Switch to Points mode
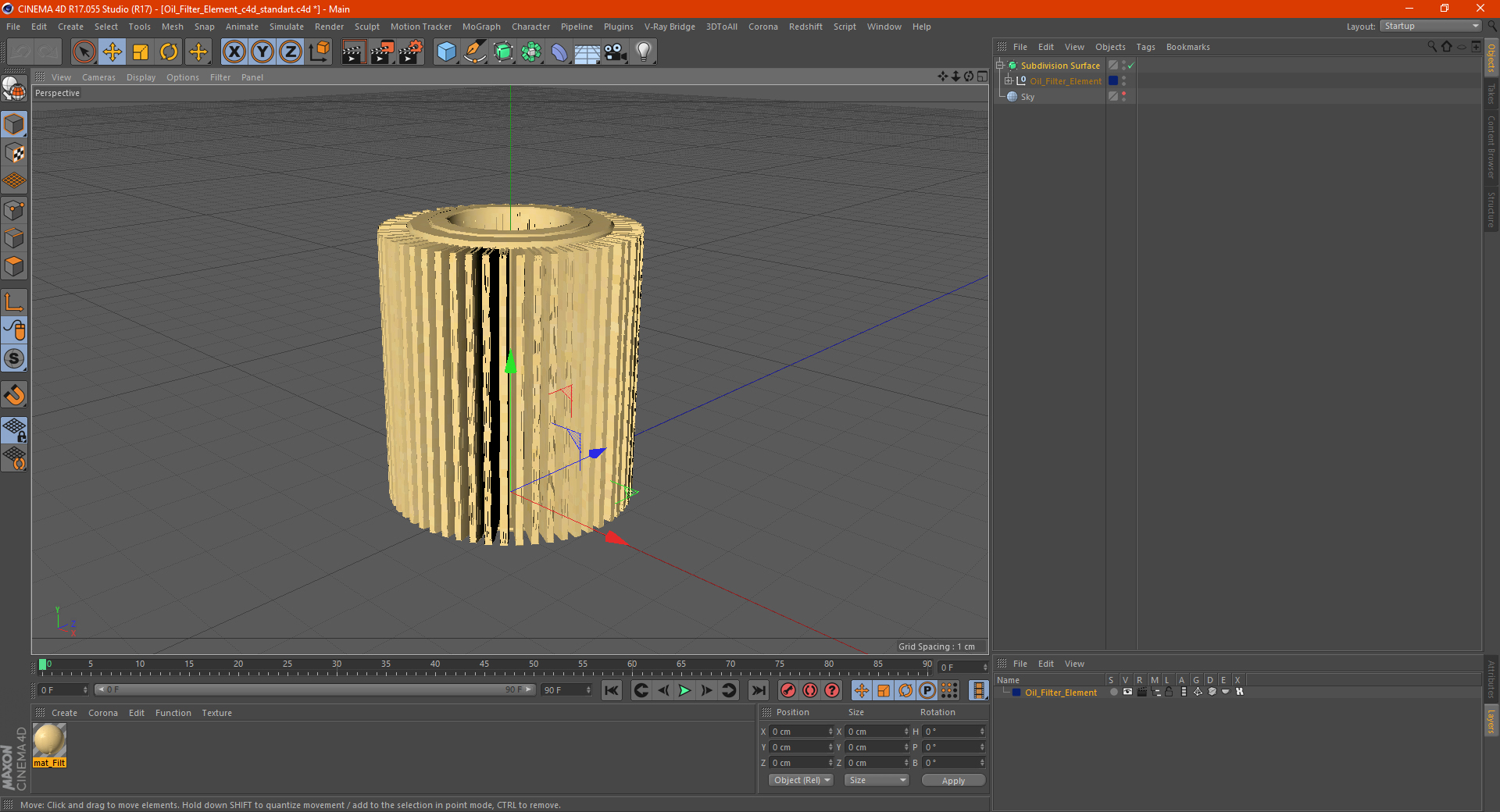 coord(14,210)
